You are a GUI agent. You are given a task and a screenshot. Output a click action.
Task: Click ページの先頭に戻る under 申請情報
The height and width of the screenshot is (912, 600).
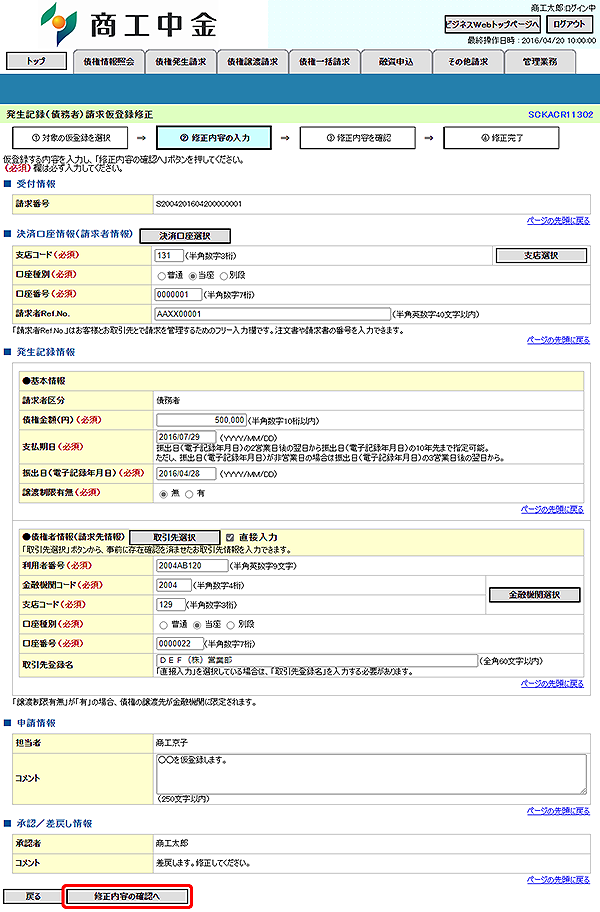[x=558, y=810]
